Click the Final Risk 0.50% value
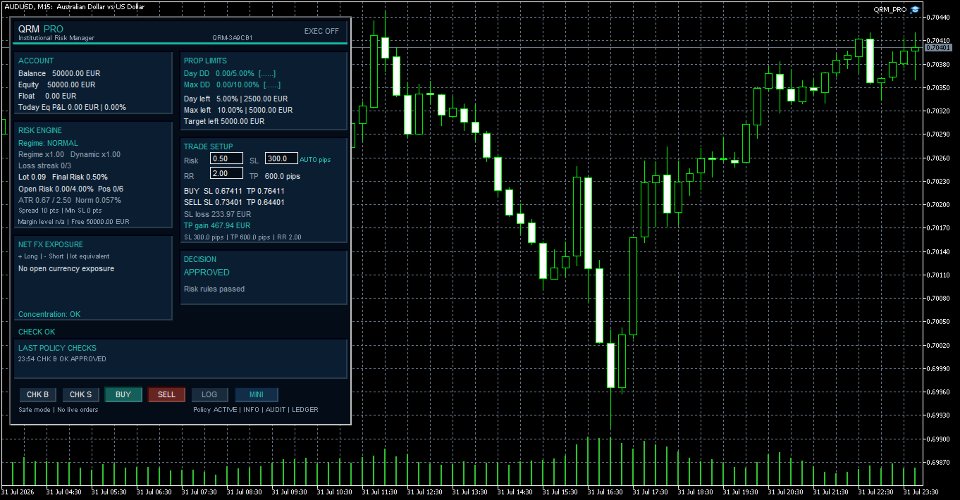The image size is (960, 500). tap(80, 177)
